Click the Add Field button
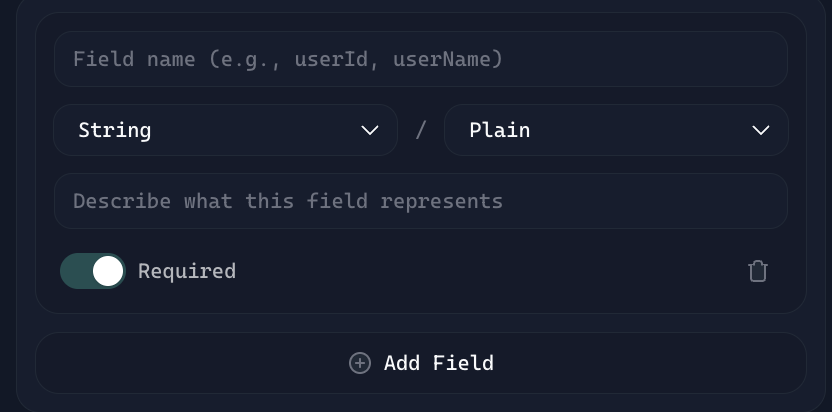This screenshot has width=832, height=412. [x=421, y=363]
